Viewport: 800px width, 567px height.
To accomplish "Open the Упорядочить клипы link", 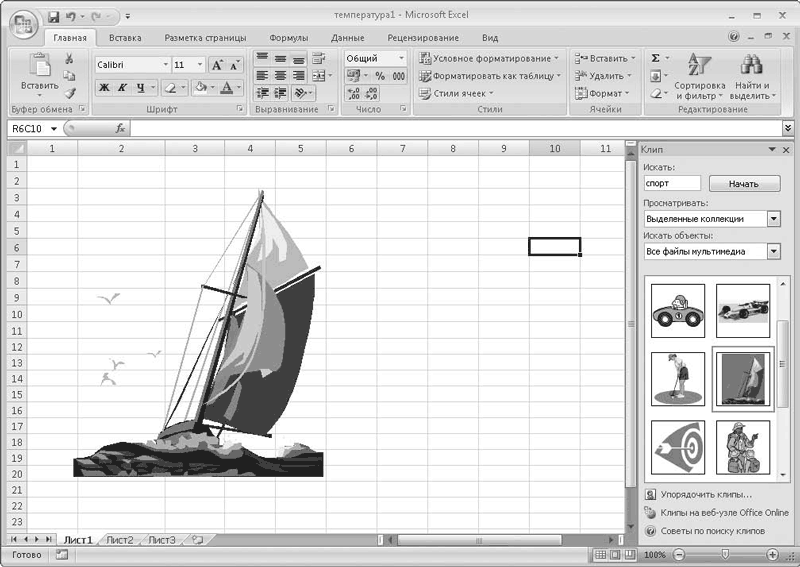I will (x=705, y=494).
